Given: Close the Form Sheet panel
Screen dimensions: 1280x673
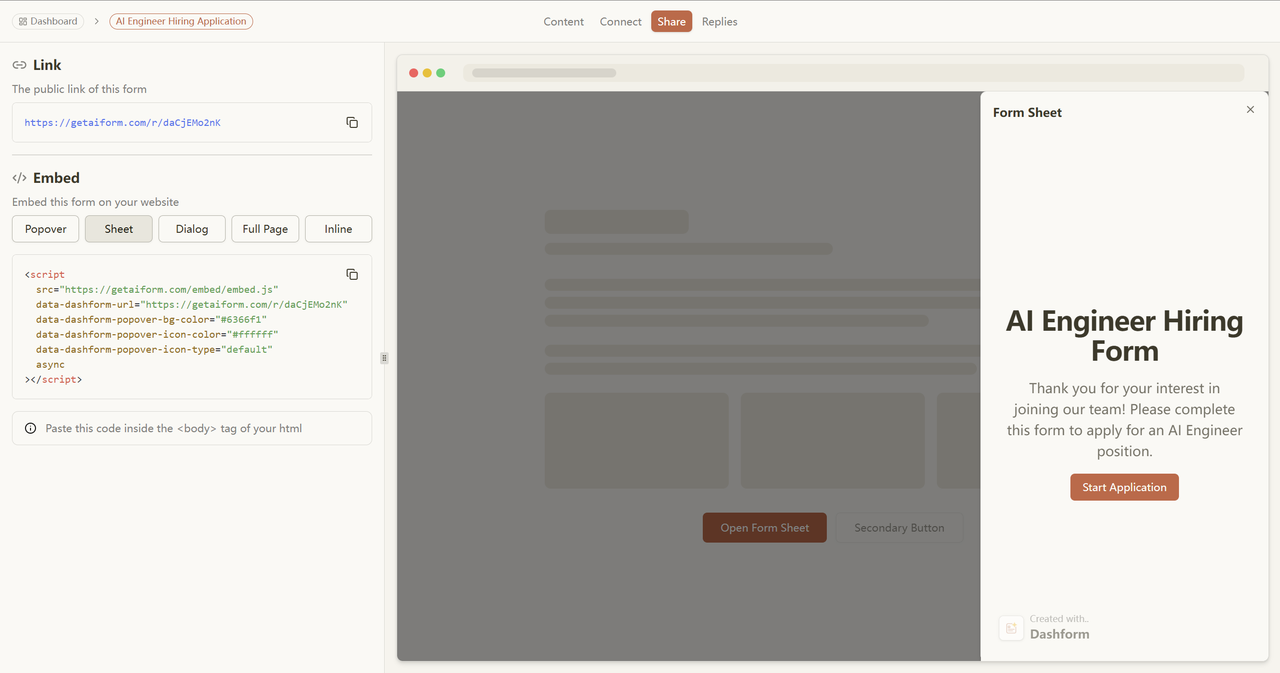Looking at the screenshot, I should coord(1250,110).
